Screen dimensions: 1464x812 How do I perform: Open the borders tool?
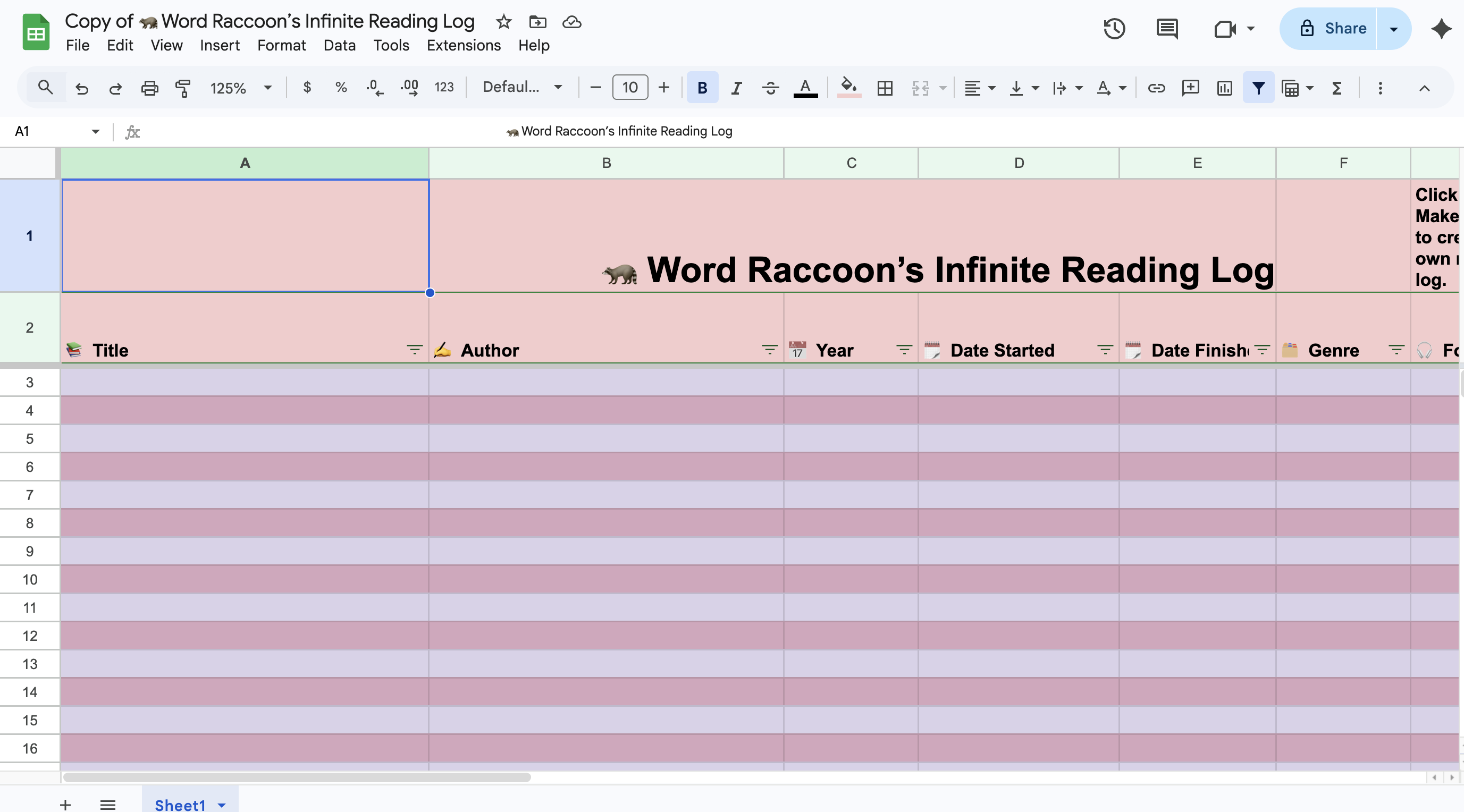885,88
